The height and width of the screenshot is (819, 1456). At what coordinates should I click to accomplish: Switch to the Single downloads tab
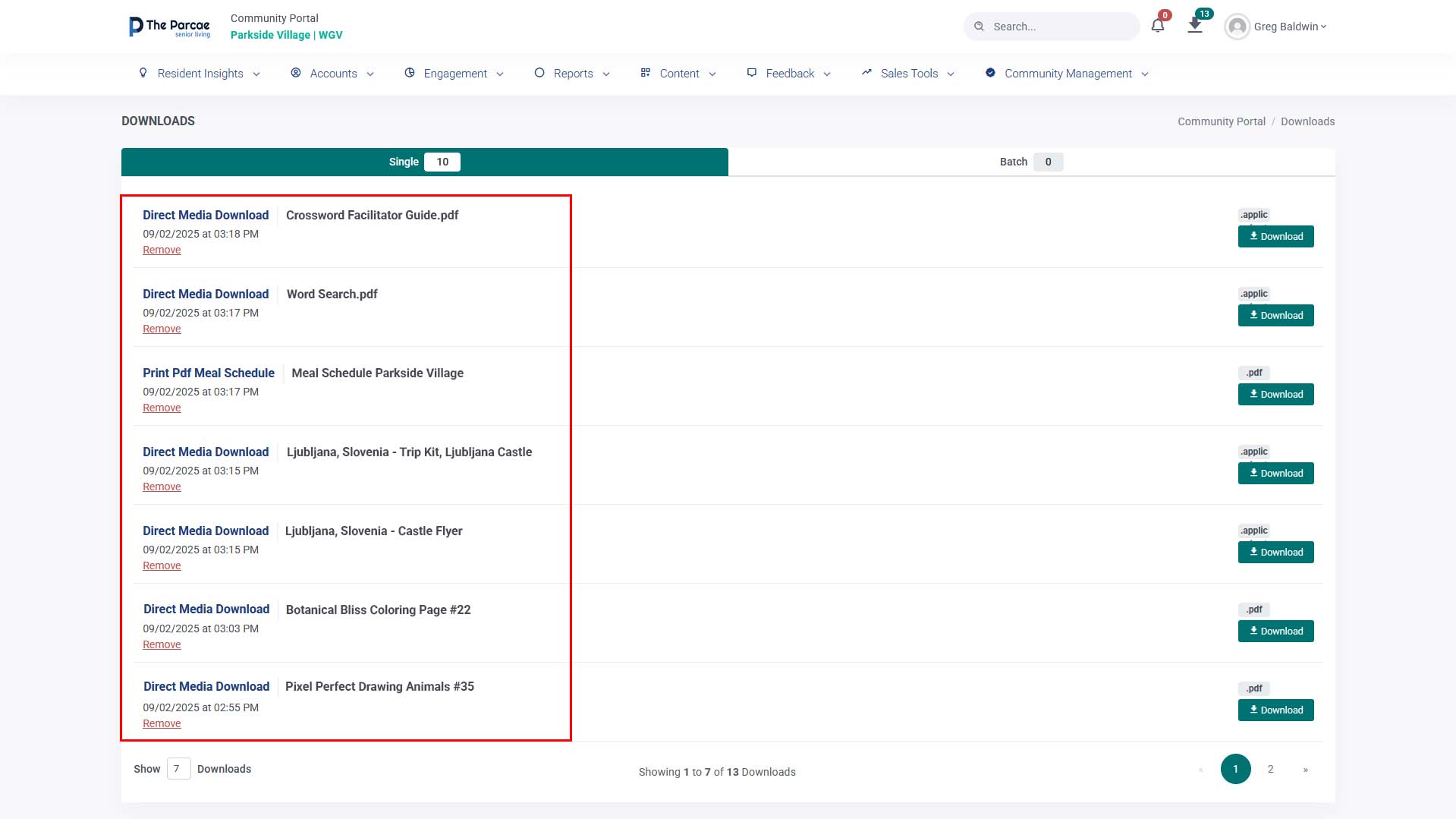[x=424, y=162]
